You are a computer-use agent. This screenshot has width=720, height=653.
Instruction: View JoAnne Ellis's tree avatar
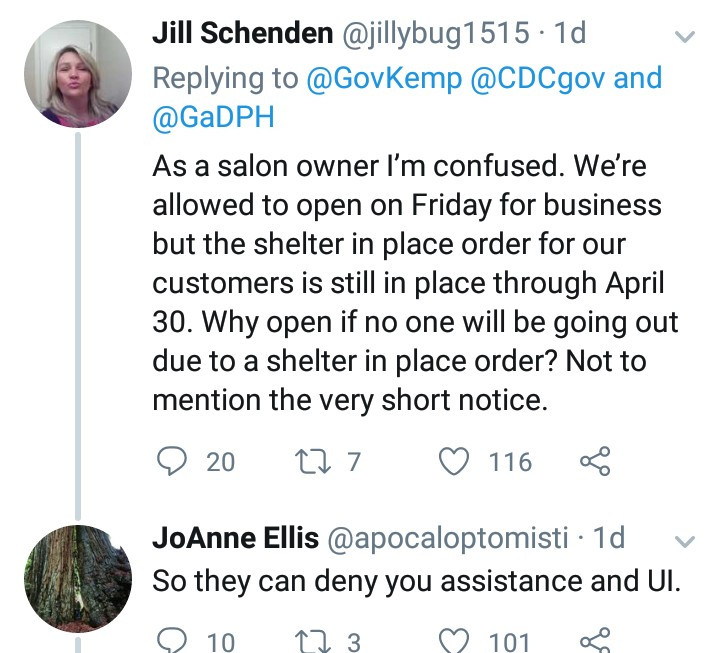(x=77, y=577)
